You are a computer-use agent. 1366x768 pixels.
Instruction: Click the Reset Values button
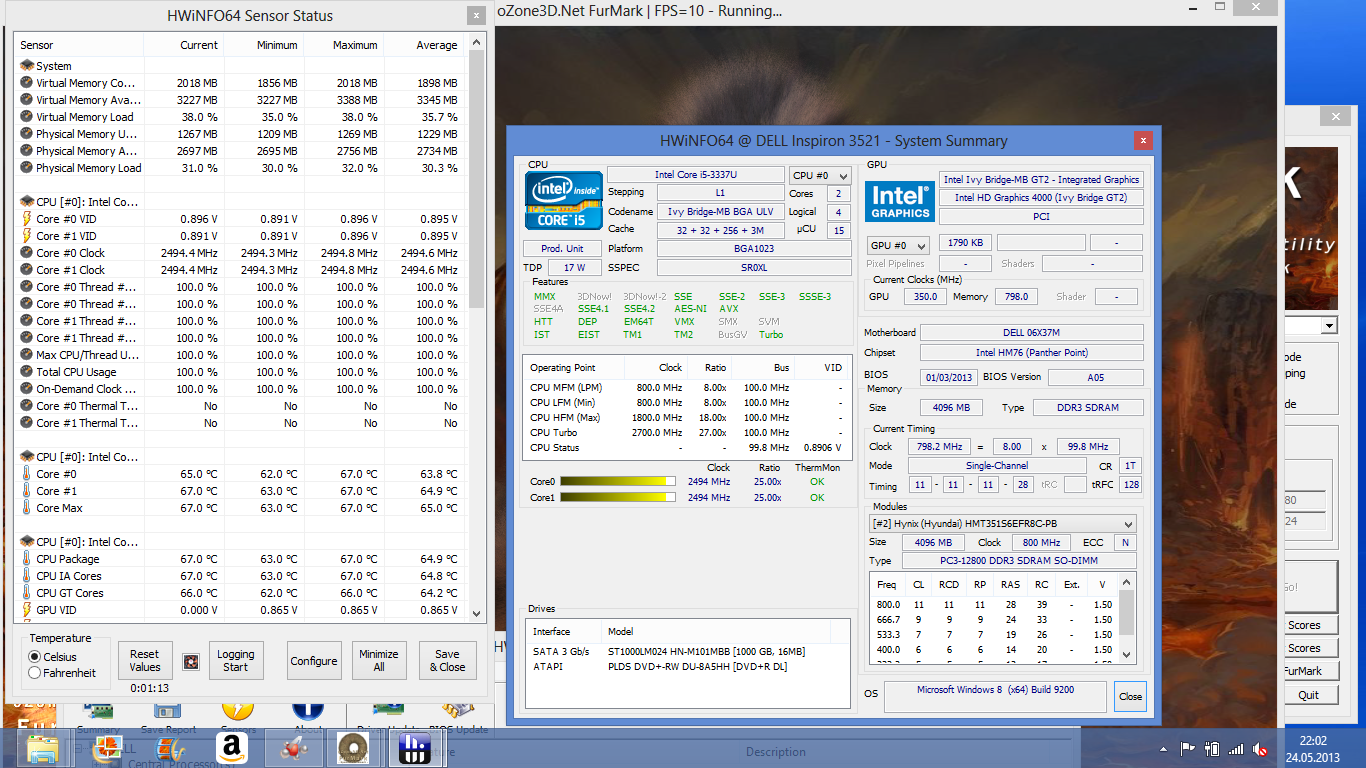(145, 661)
